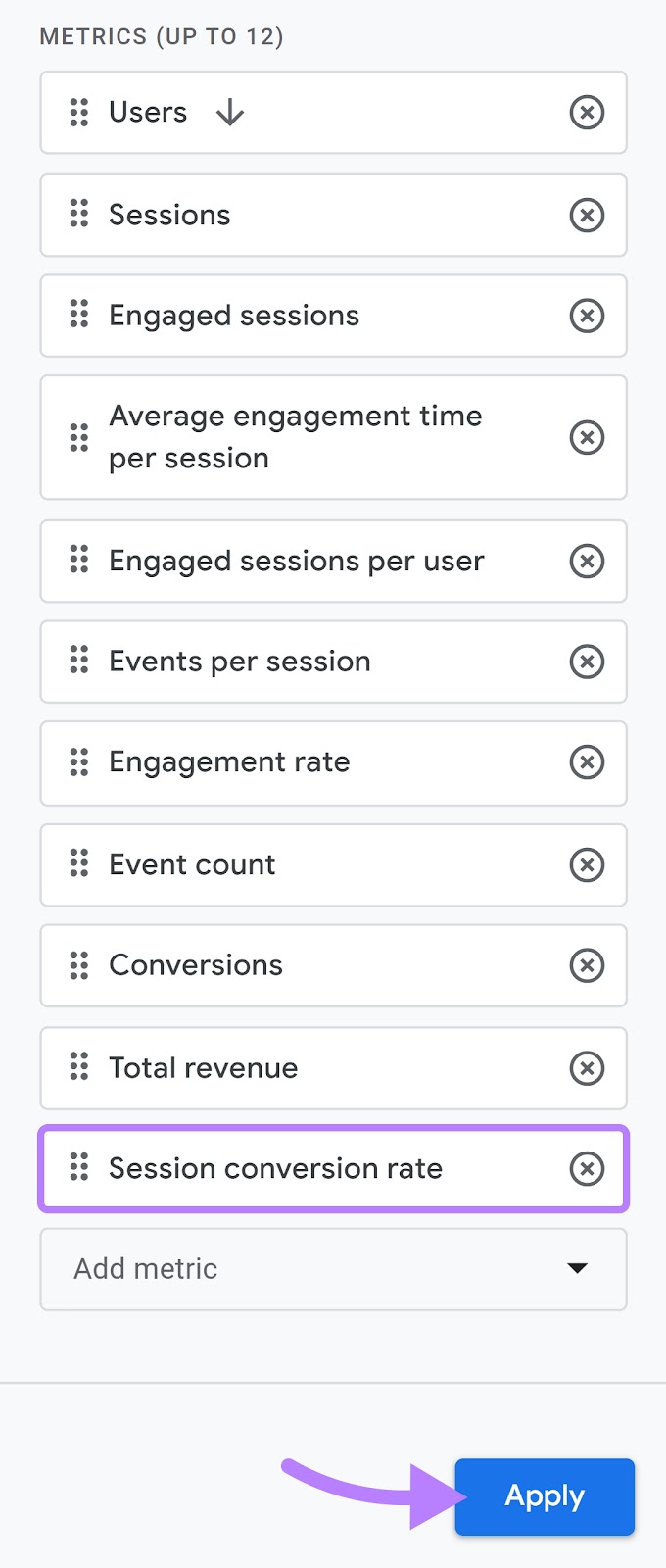666x1568 pixels.
Task: Select the Engagement rate metric row
Action: (294, 763)
